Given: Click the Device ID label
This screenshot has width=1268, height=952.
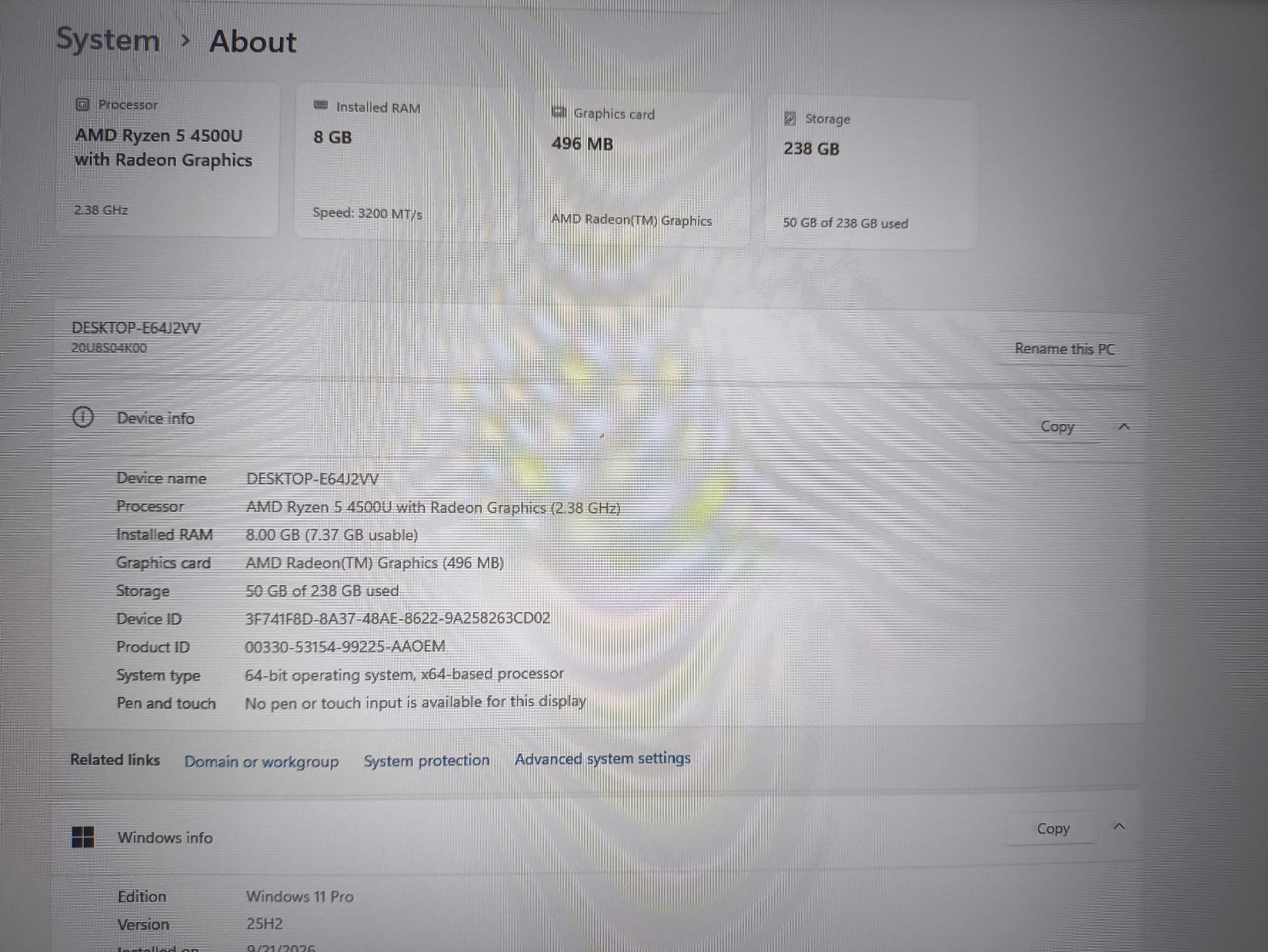Looking at the screenshot, I should pyautogui.click(x=149, y=619).
